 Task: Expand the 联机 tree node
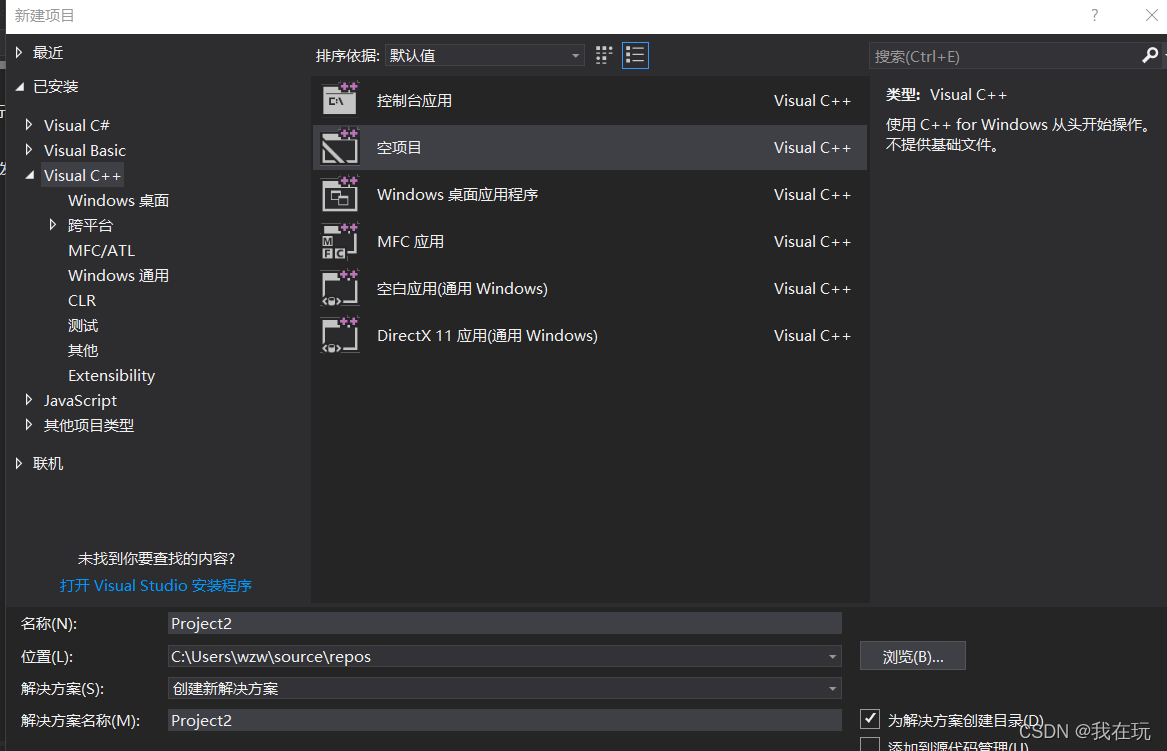pyautogui.click(x=19, y=463)
